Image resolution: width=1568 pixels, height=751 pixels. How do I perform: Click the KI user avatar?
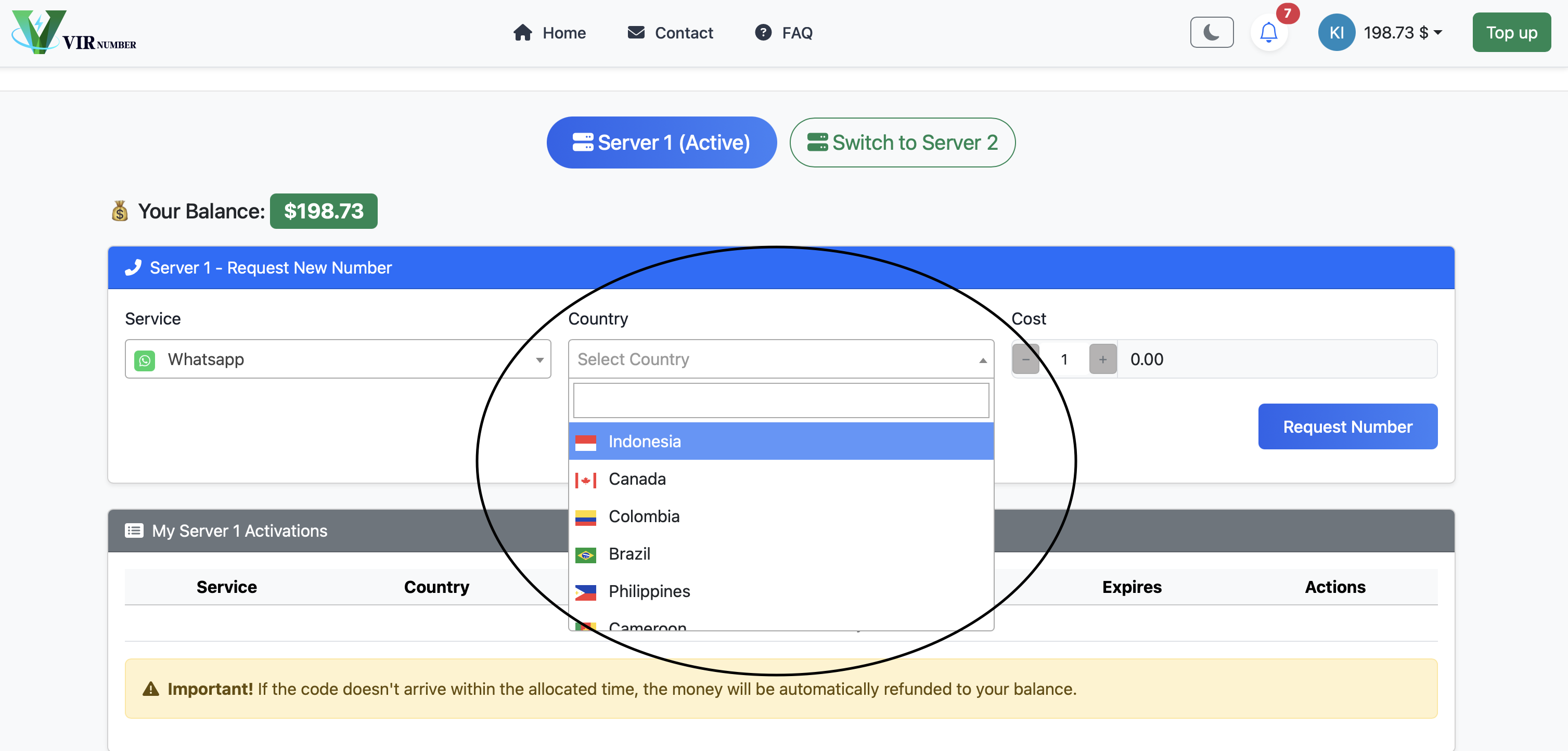(x=1335, y=33)
